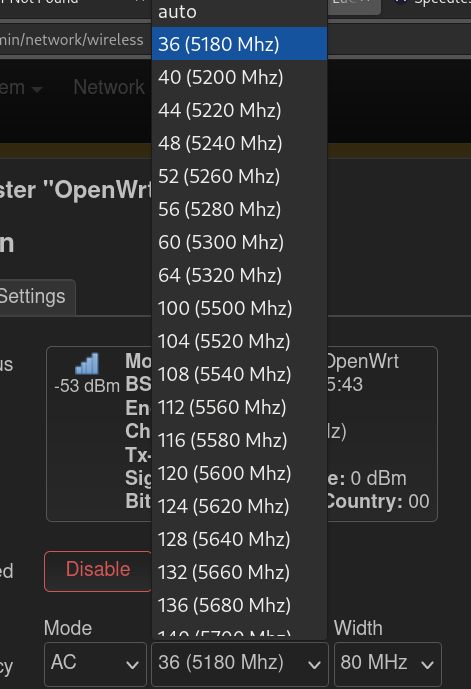Choose channel 64 (5320 Mhz)
The width and height of the screenshot is (471, 689).
coord(239,275)
